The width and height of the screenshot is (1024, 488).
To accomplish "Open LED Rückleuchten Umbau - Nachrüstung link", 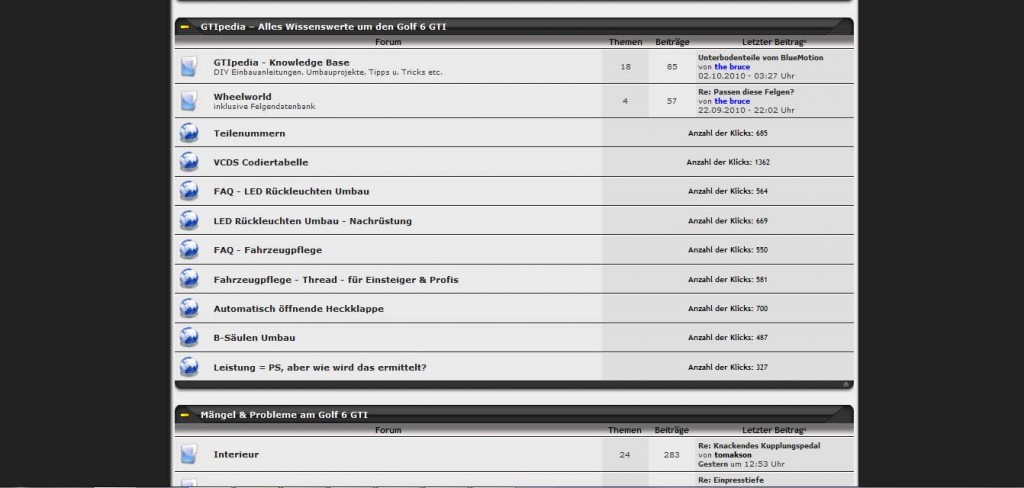I will [x=312, y=221].
